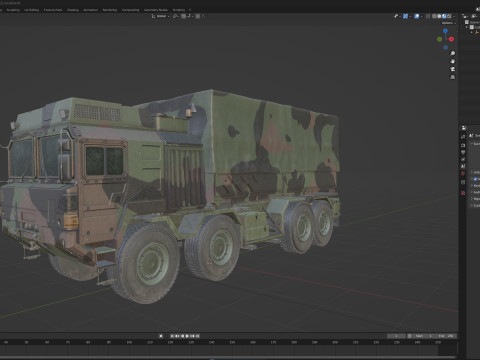The image size is (480, 360).
Task: Open object type visibility and selectability menu
Action: tap(397, 16)
